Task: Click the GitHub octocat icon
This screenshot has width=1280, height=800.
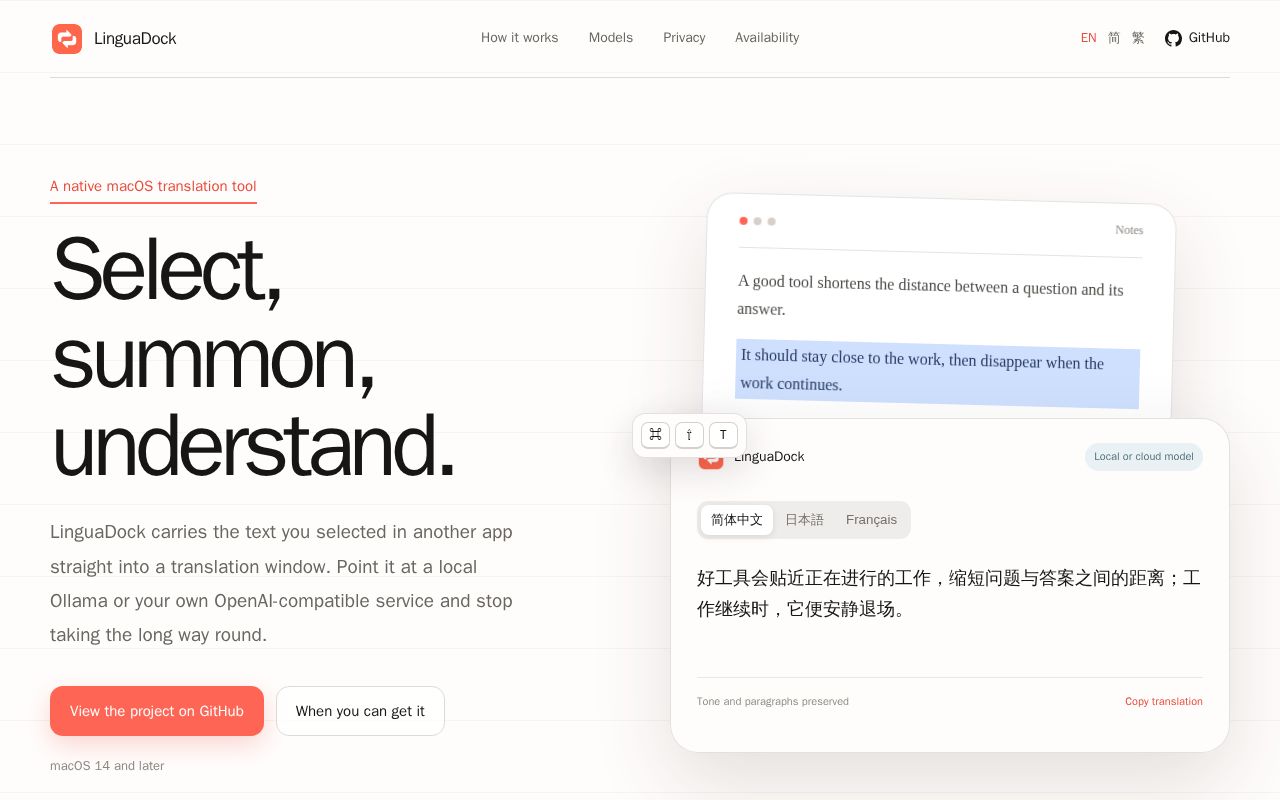Action: [x=1173, y=38]
